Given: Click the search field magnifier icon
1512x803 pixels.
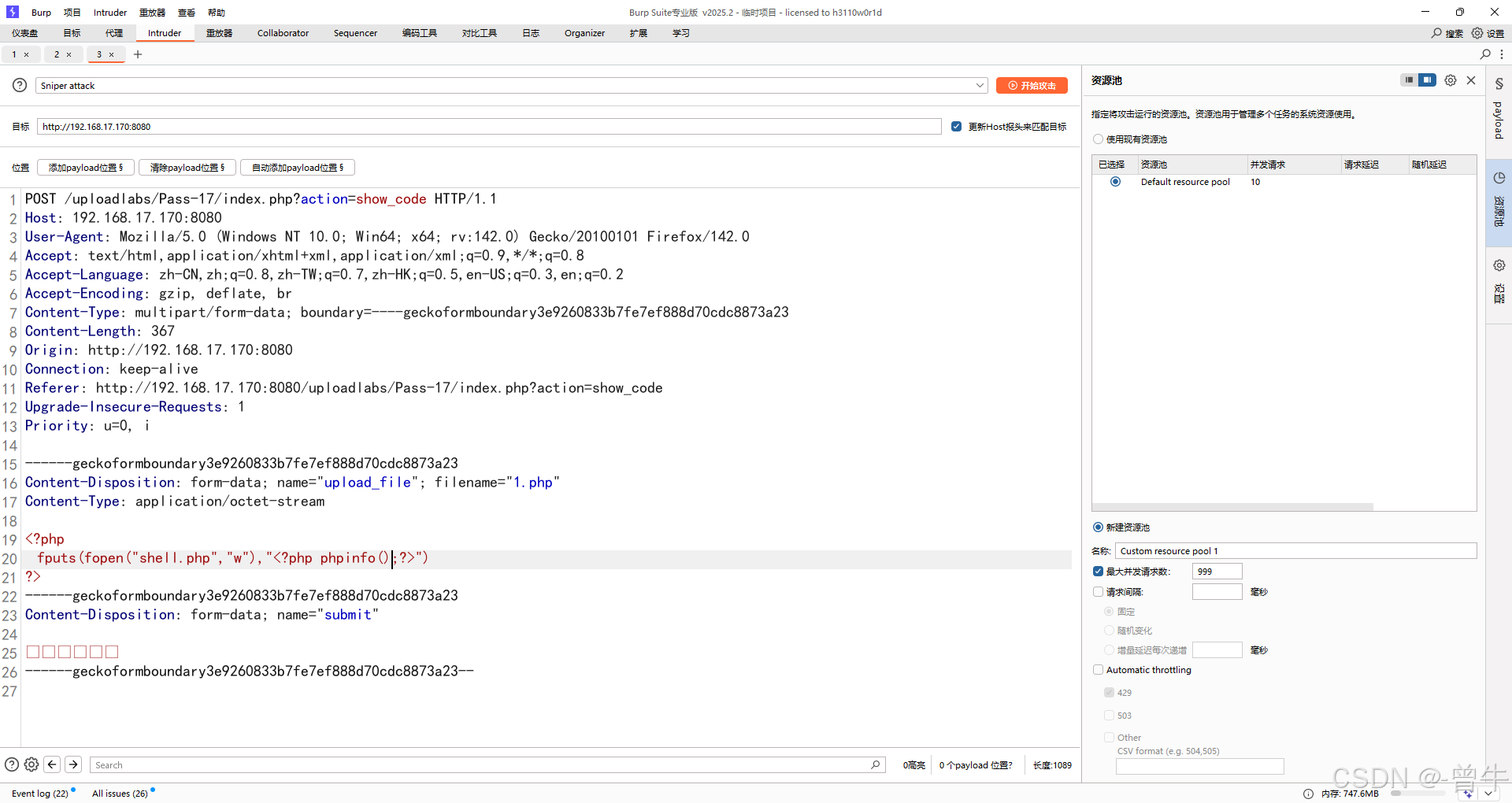Looking at the screenshot, I should click(x=875, y=764).
